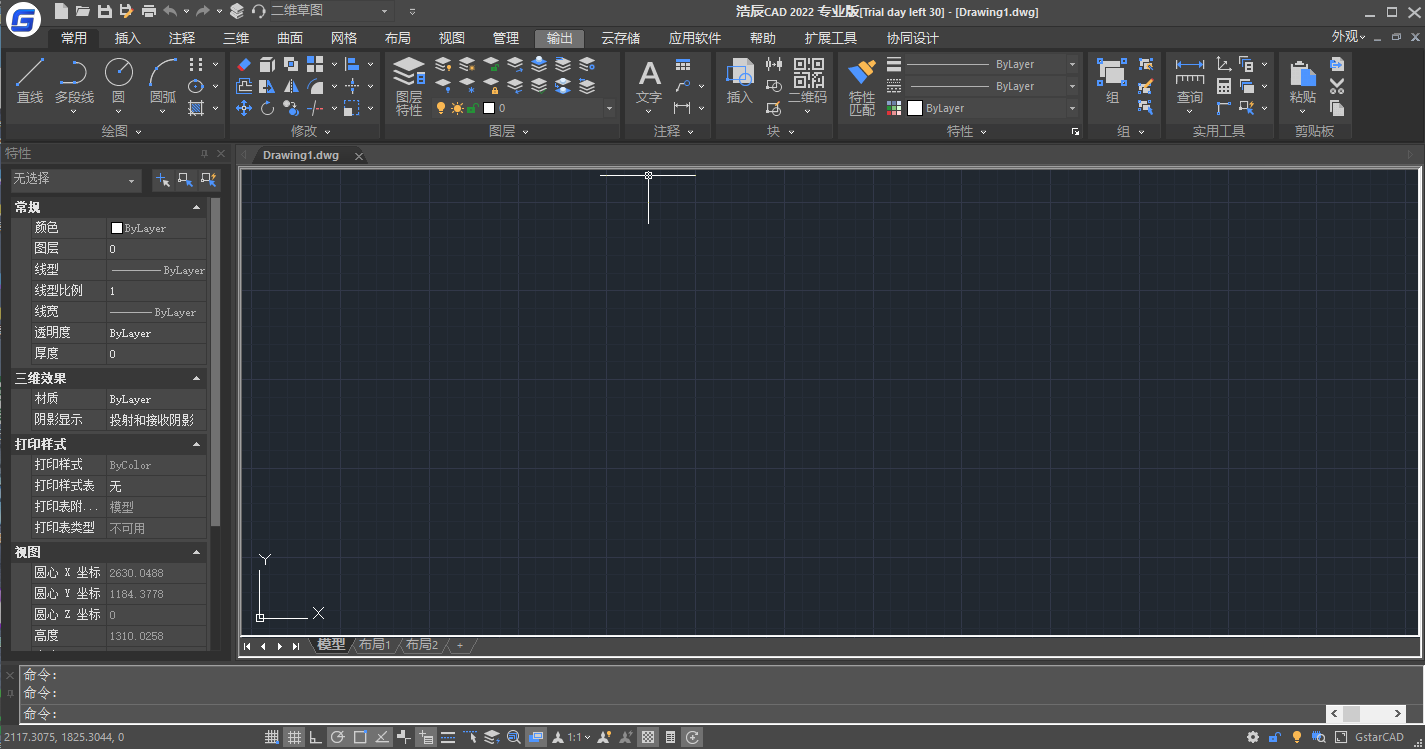Collapse the 三维效果 section
The height and width of the screenshot is (749, 1425).
point(196,378)
